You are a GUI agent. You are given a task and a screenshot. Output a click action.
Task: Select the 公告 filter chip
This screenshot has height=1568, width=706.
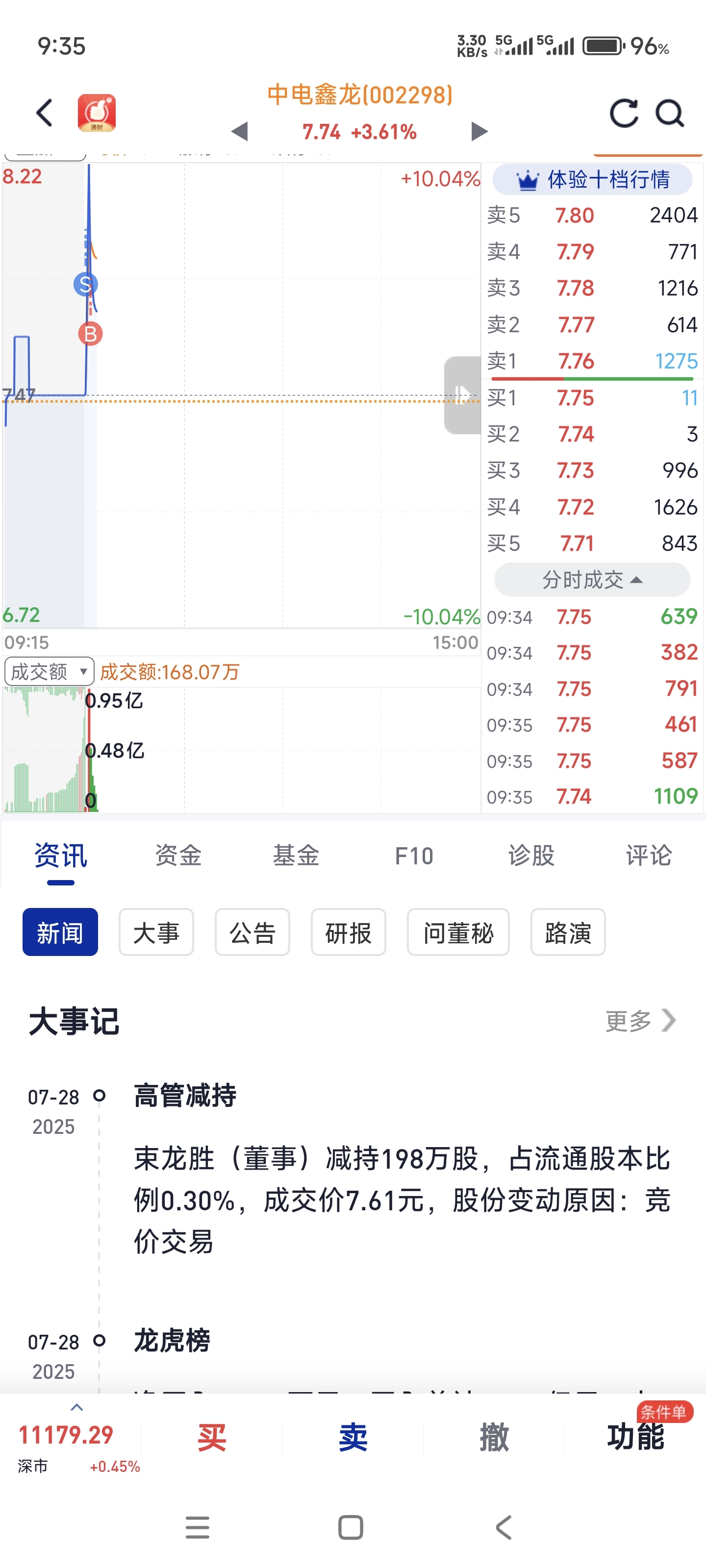[252, 932]
